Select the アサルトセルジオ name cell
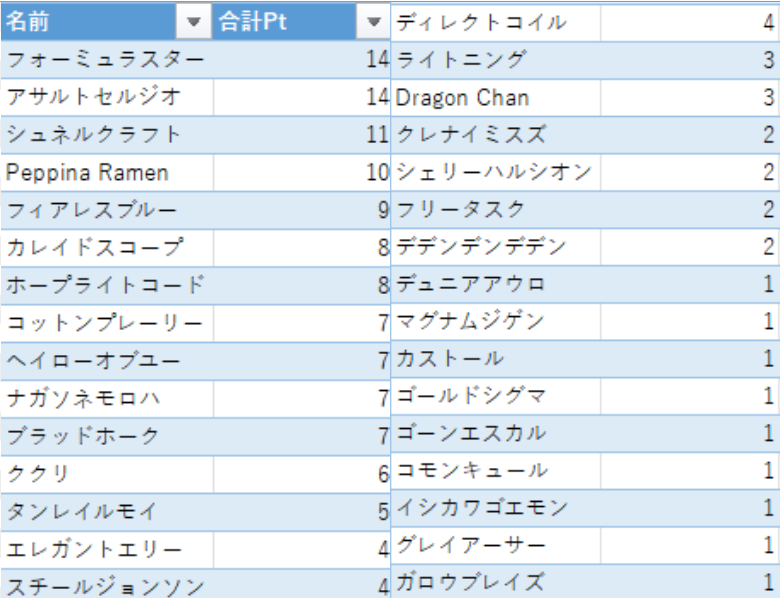Image resolution: width=780 pixels, height=598 pixels. (x=106, y=97)
